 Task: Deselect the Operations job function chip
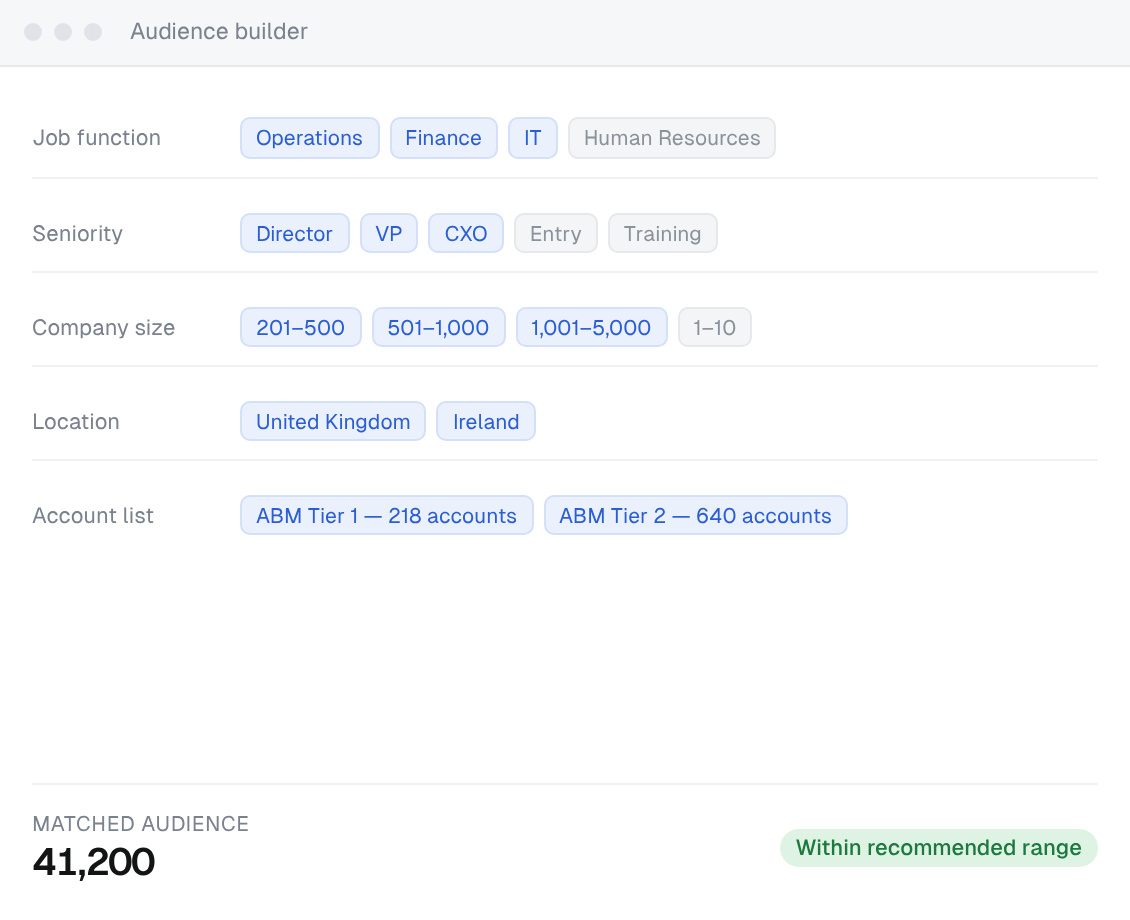309,138
